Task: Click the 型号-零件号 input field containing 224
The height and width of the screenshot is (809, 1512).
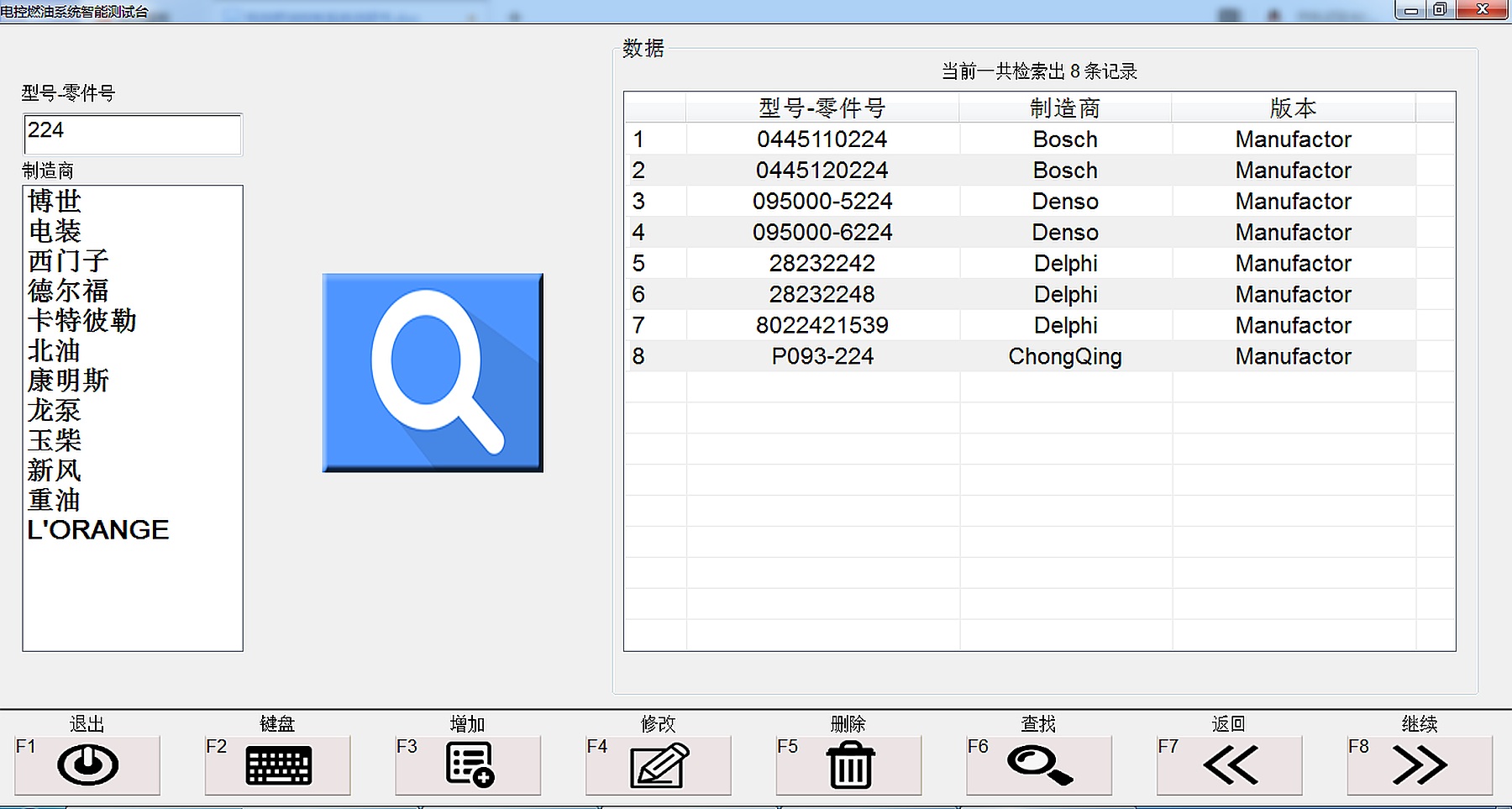Action: tap(133, 134)
